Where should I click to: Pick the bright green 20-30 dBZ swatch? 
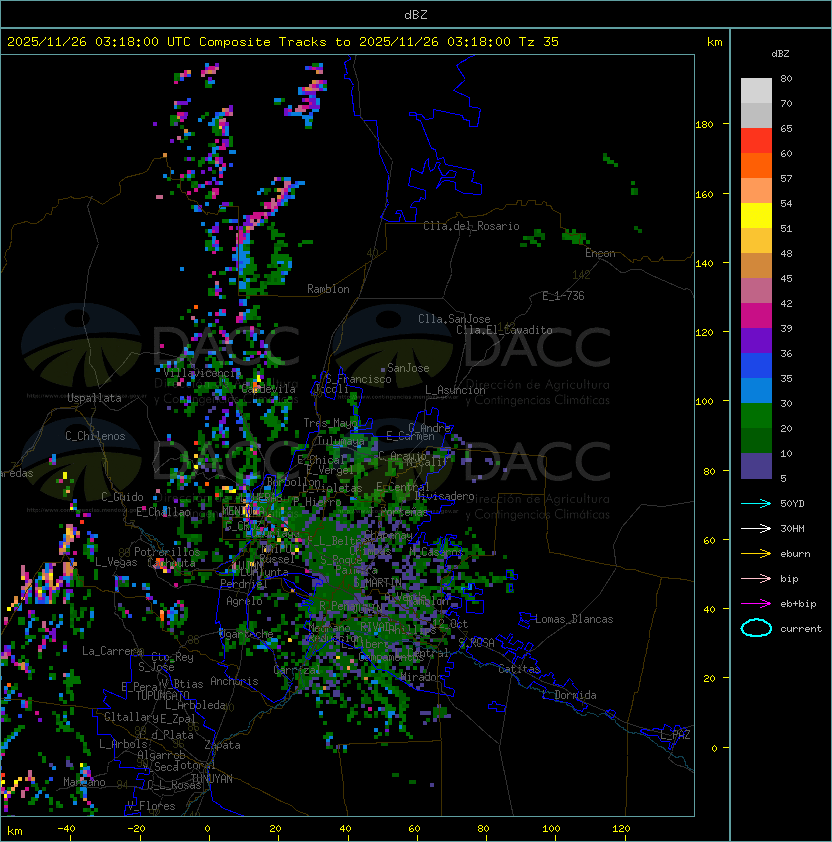tap(756, 416)
